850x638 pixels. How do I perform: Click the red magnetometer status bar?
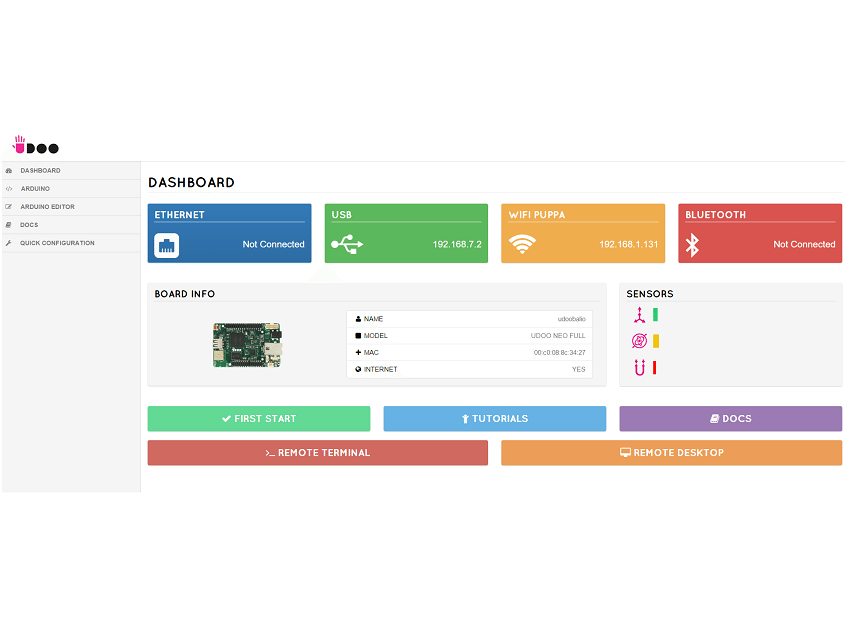pyautogui.click(x=655, y=368)
